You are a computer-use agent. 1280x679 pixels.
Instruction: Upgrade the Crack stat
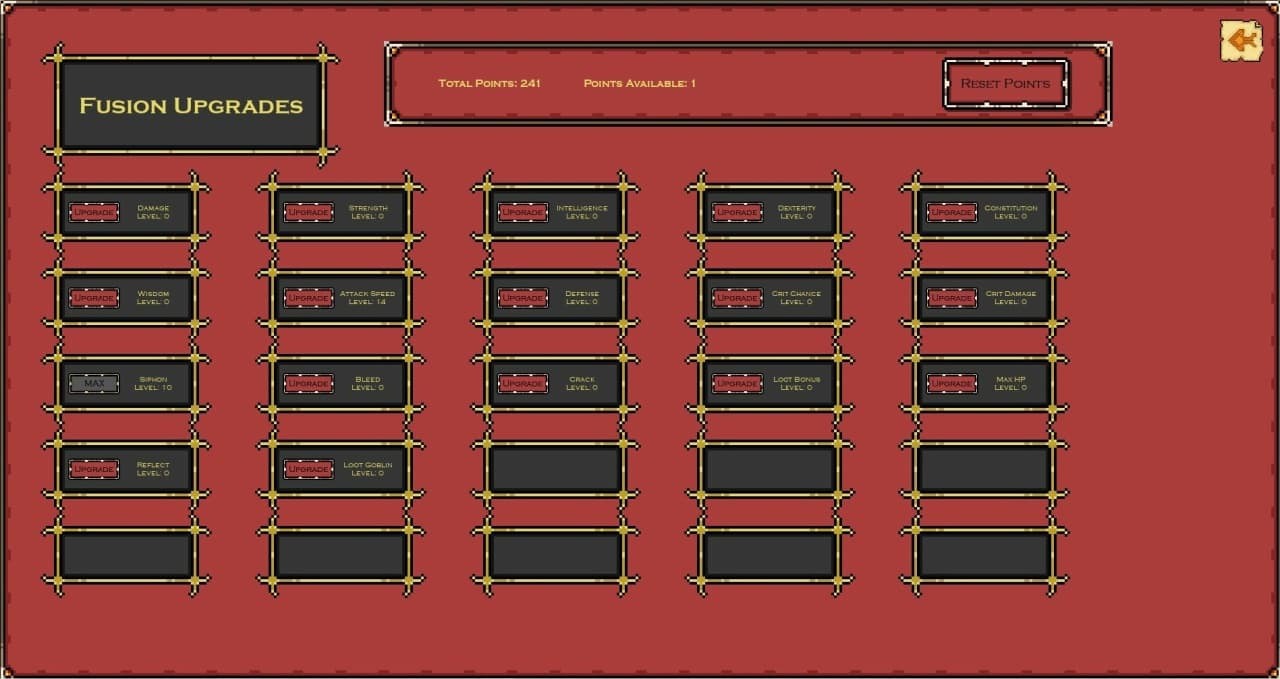pos(522,383)
